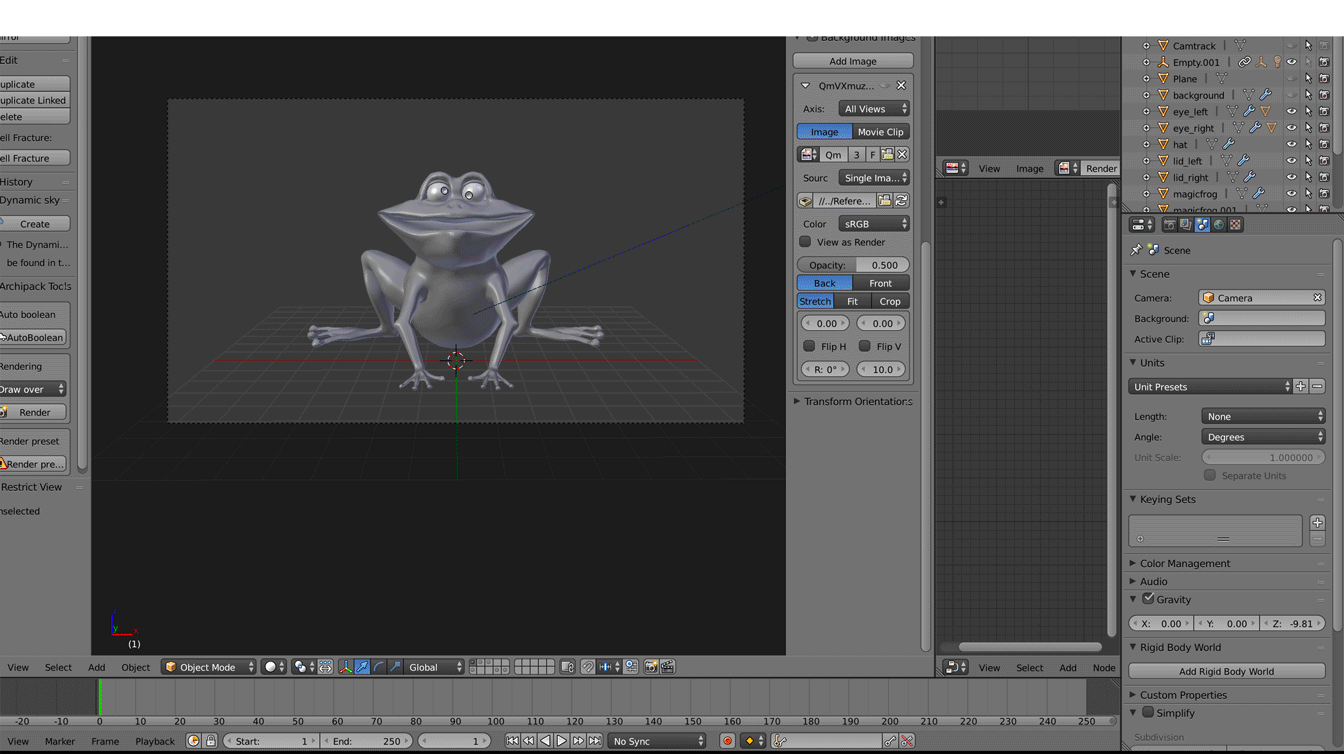This screenshot has height=754, width=1344.
Task: Select the rotate manipulator arc icon
Action: tap(379, 667)
